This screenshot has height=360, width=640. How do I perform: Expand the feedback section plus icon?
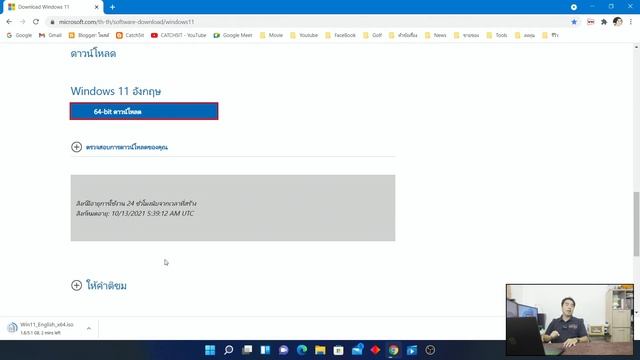pyautogui.click(x=76, y=285)
